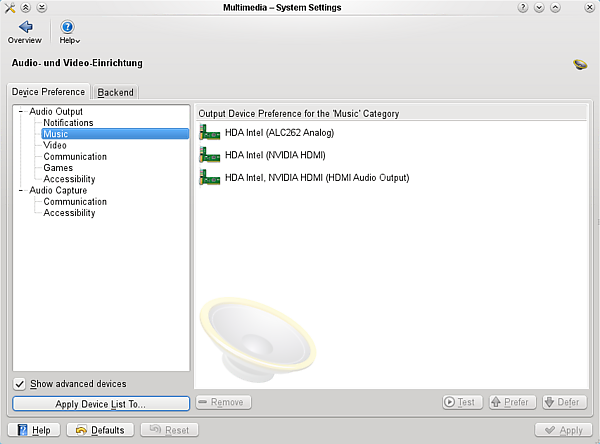Select Video category in the tree
This screenshot has height=444, width=600.
click(x=55, y=145)
